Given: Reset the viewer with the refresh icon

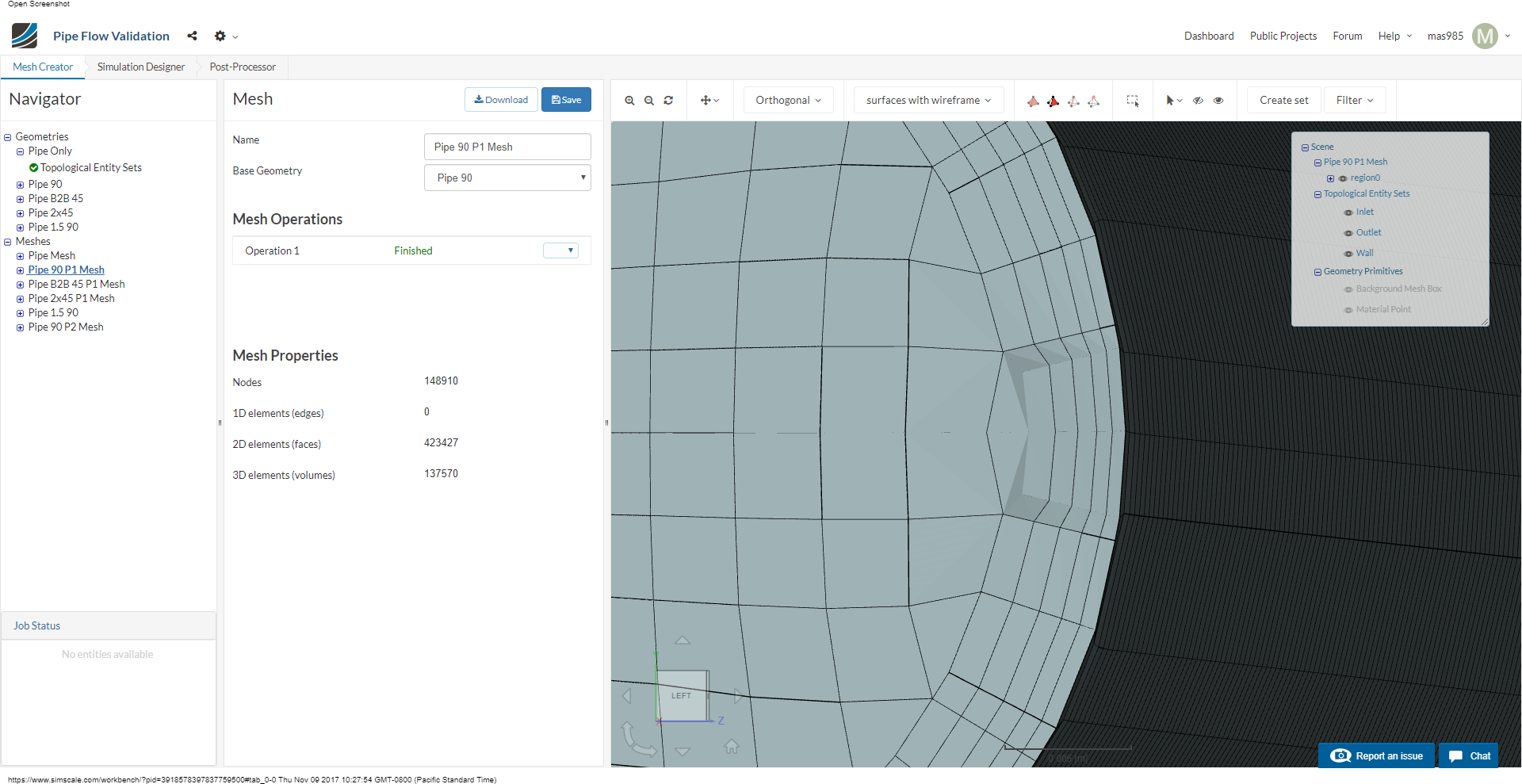Looking at the screenshot, I should click(x=668, y=101).
